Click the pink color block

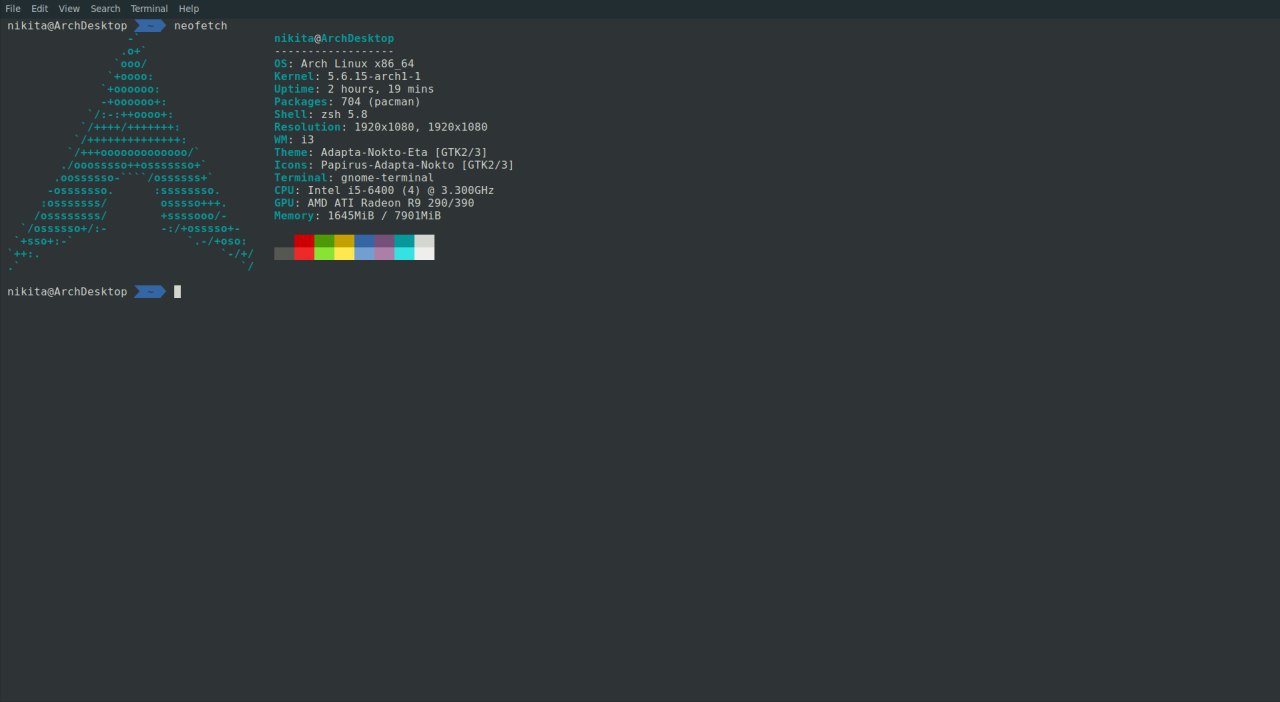tap(384, 253)
